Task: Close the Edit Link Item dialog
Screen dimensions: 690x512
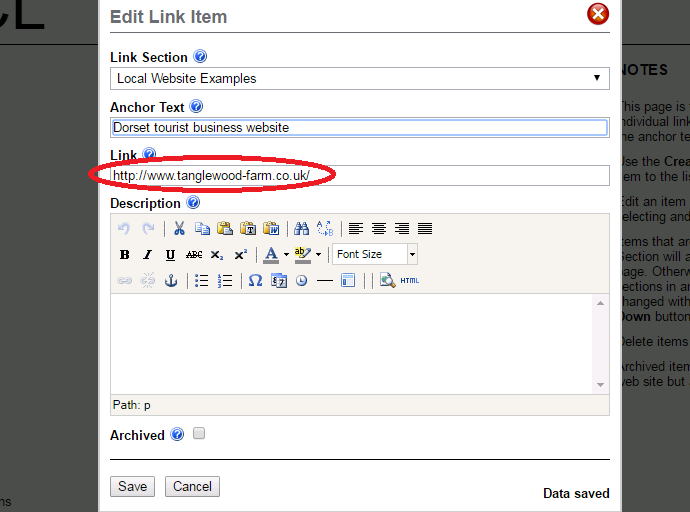Action: (598, 14)
